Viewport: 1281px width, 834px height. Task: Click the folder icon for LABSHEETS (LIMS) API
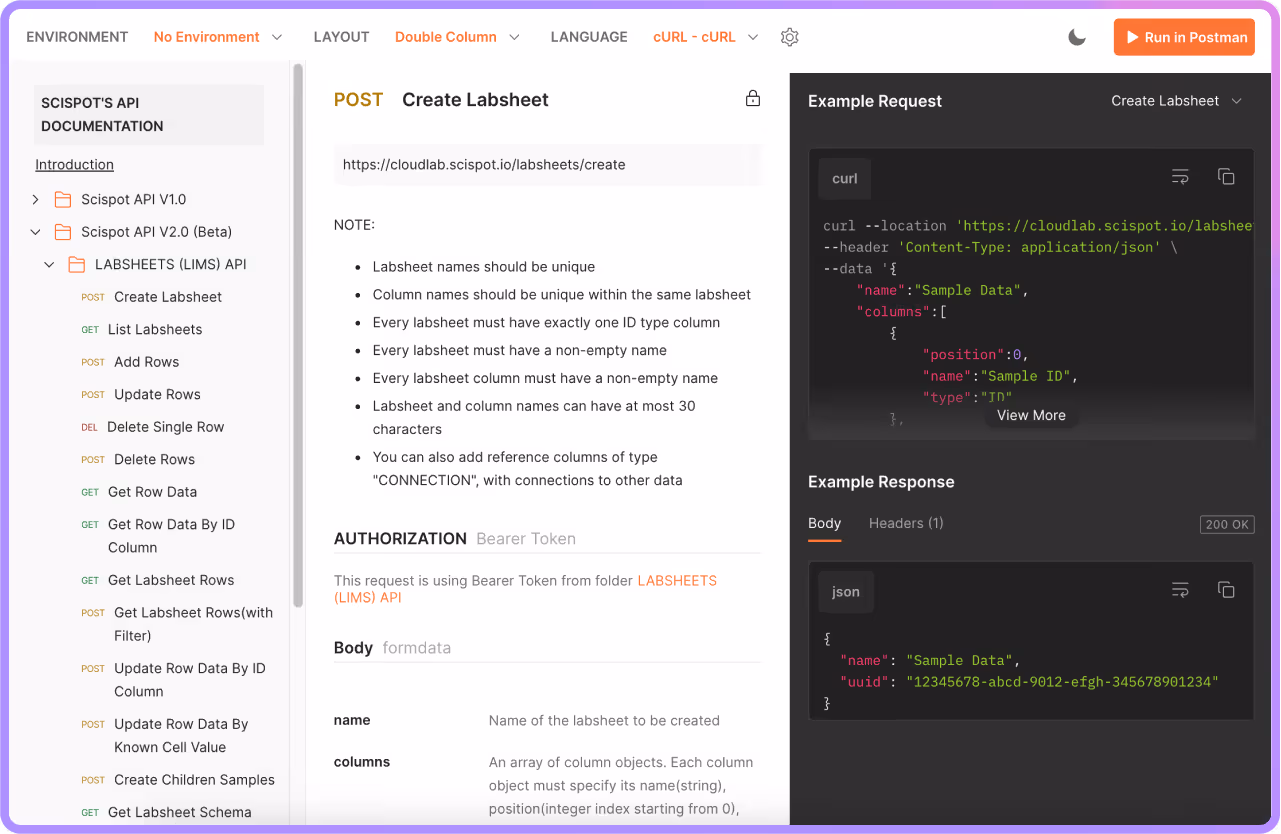click(x=75, y=264)
